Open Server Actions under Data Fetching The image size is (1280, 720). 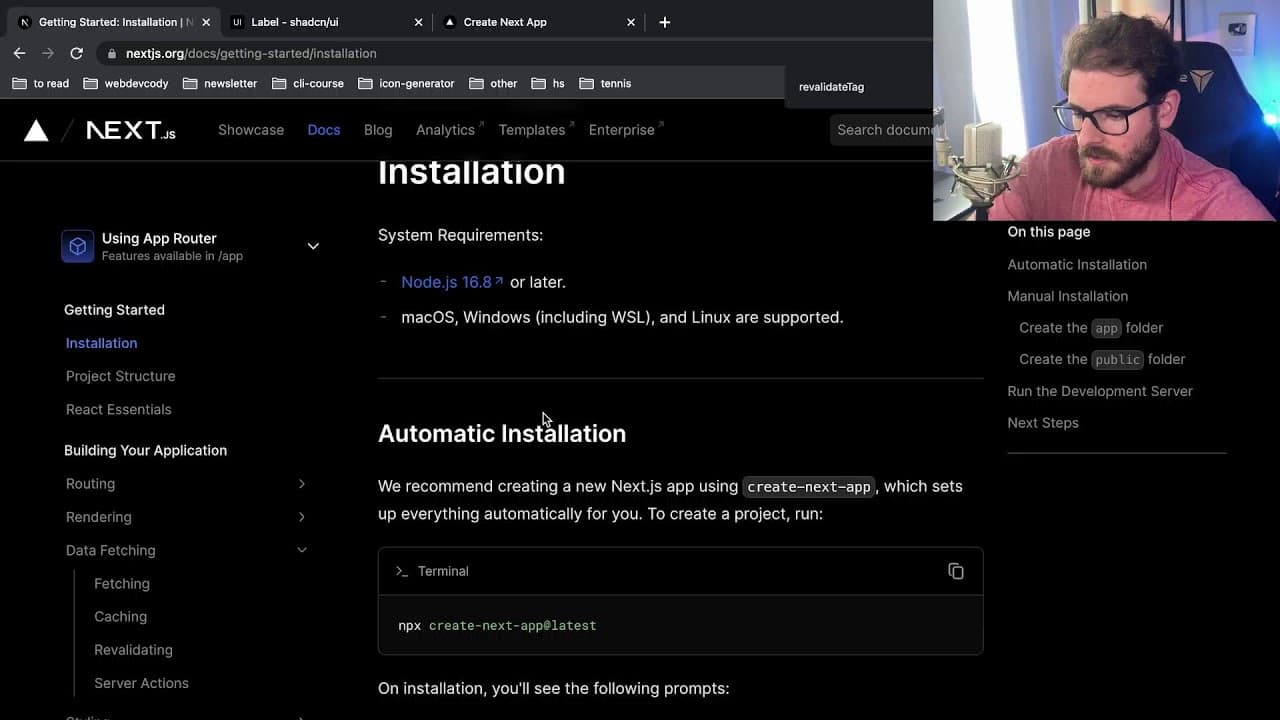point(141,683)
